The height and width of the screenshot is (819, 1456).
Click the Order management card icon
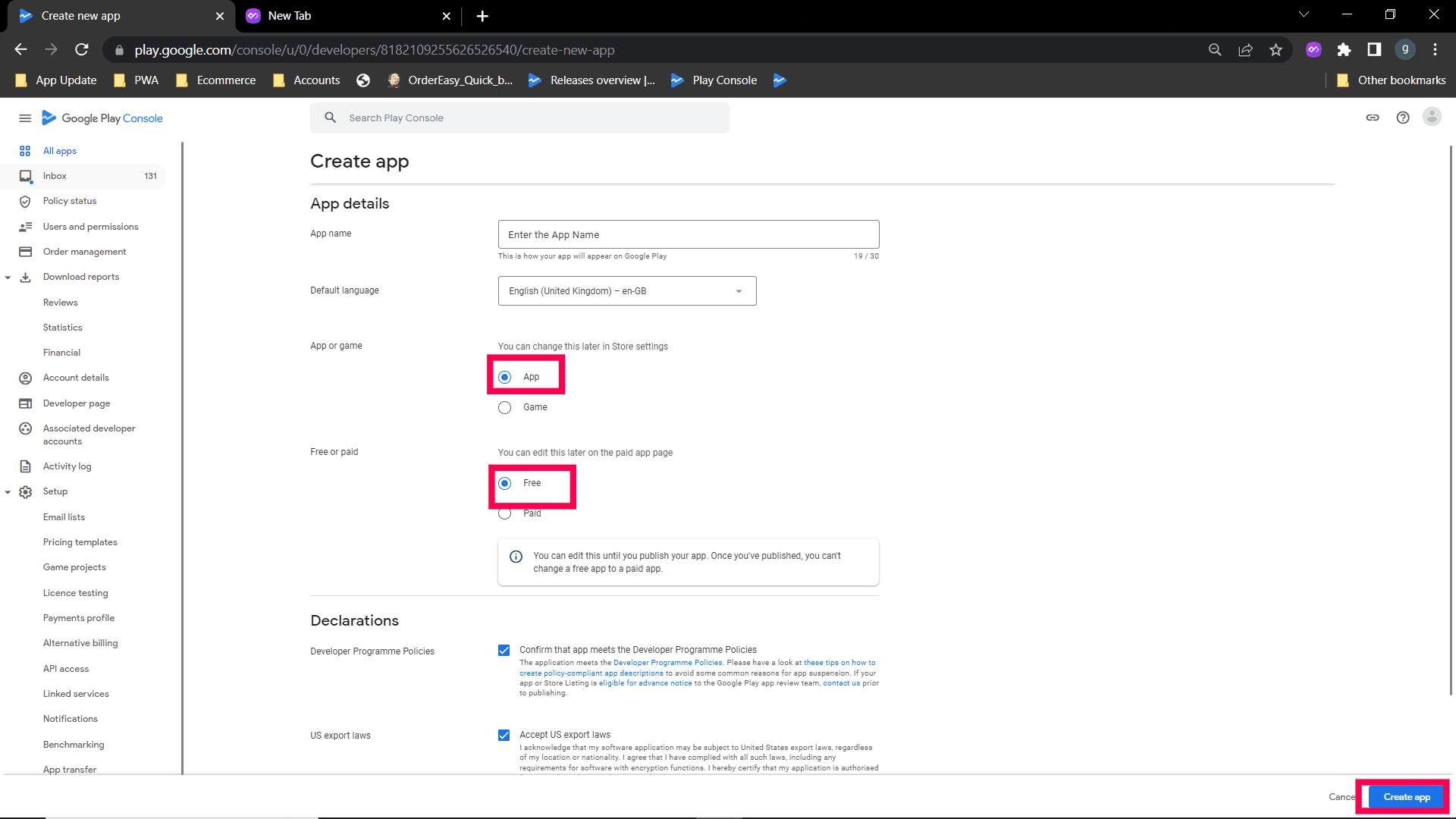[25, 252]
